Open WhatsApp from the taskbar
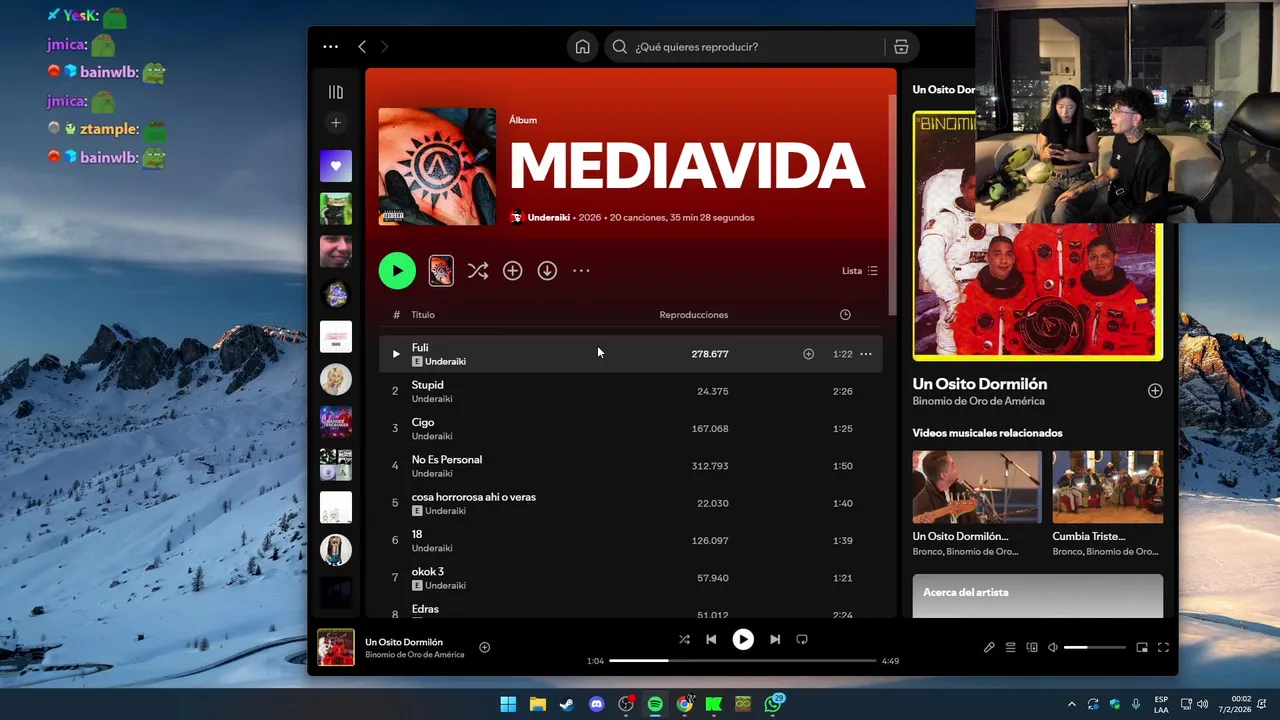The image size is (1280, 720). (x=773, y=704)
